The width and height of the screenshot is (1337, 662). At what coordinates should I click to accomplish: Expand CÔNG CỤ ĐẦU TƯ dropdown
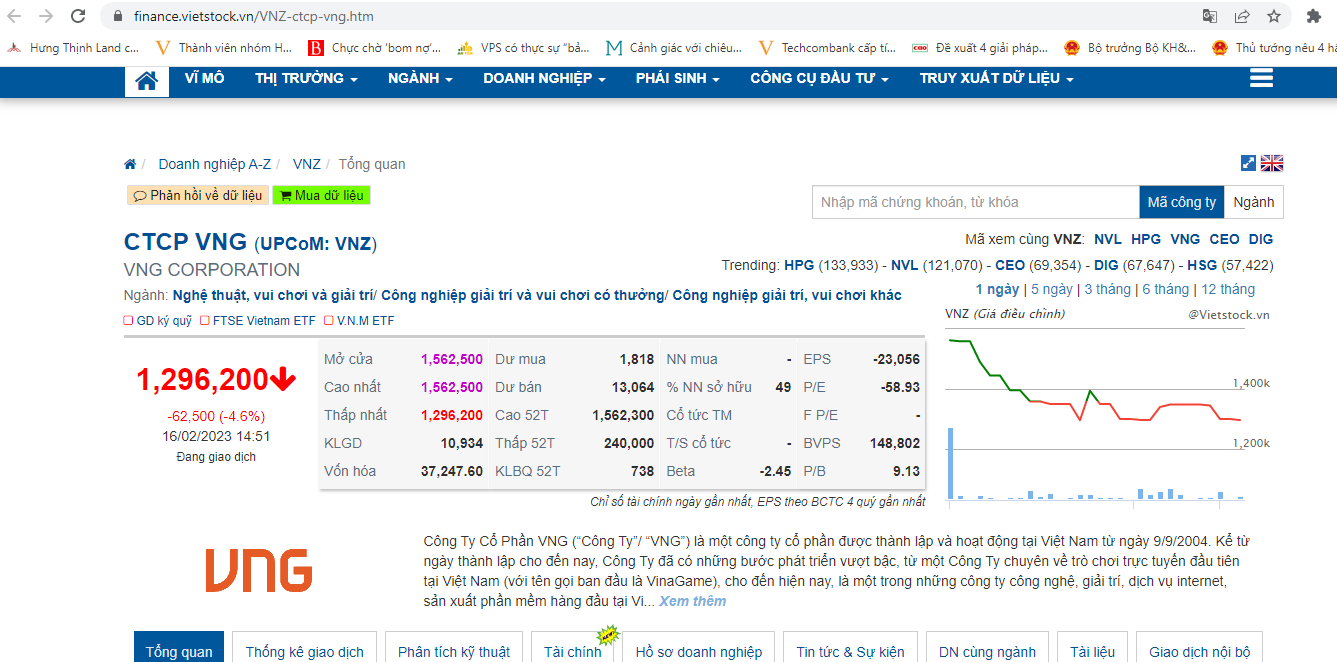[x=820, y=78]
